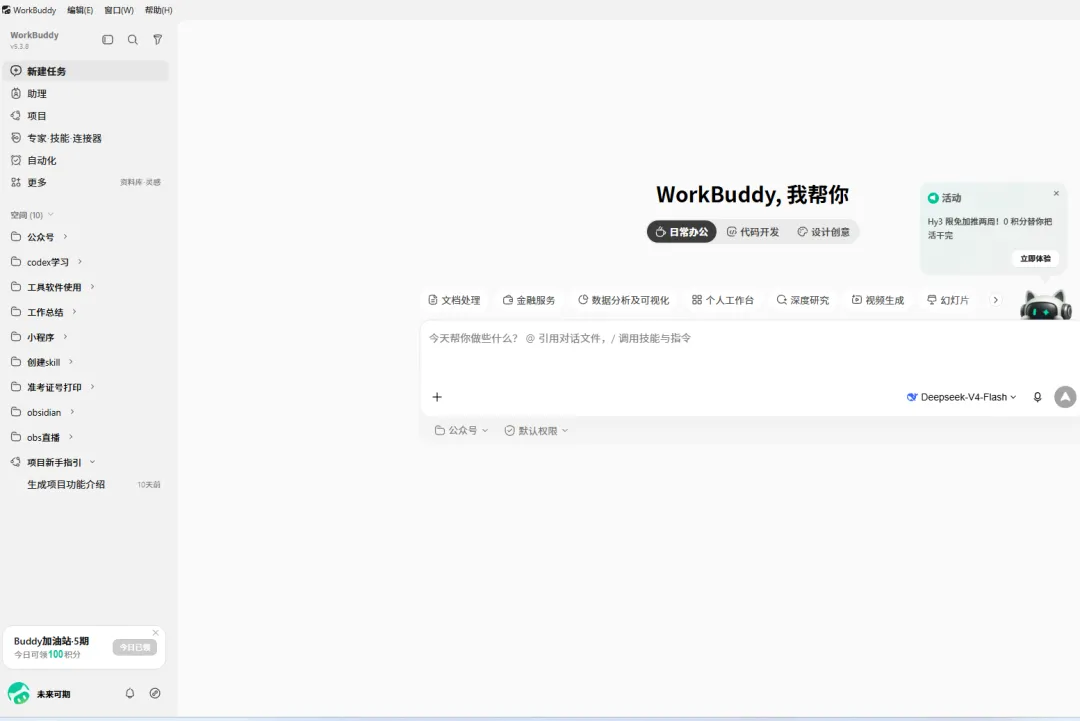Select the 设计创意 mode tab
Viewport: 1080px width, 721px height.
coord(824,232)
